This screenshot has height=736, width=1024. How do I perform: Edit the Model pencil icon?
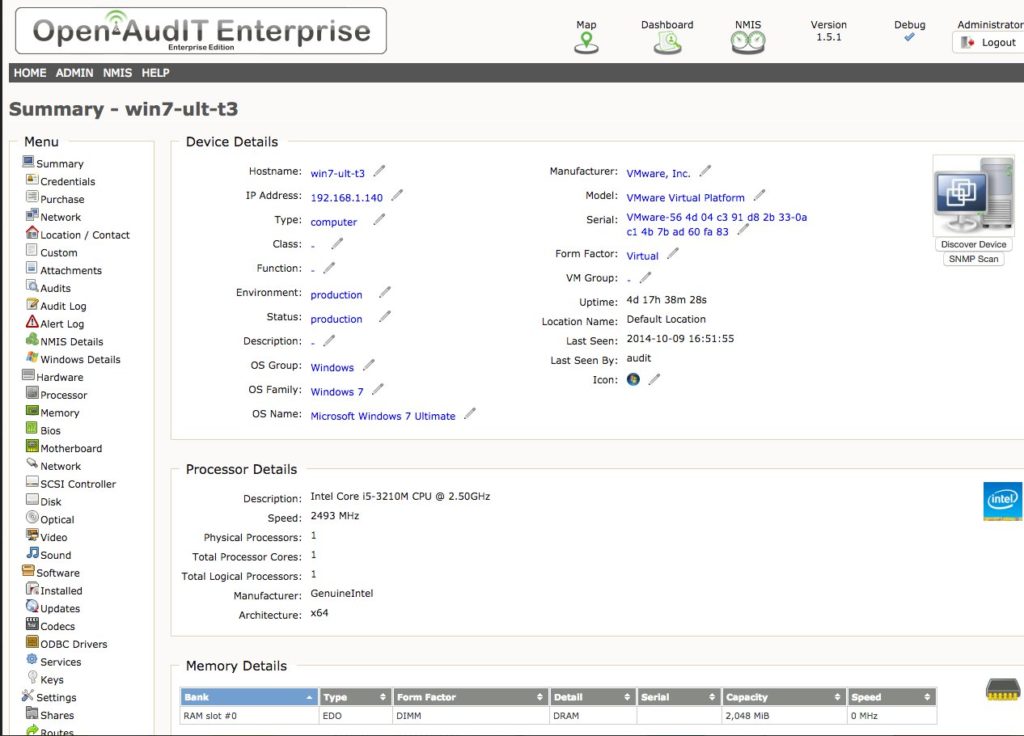point(759,195)
